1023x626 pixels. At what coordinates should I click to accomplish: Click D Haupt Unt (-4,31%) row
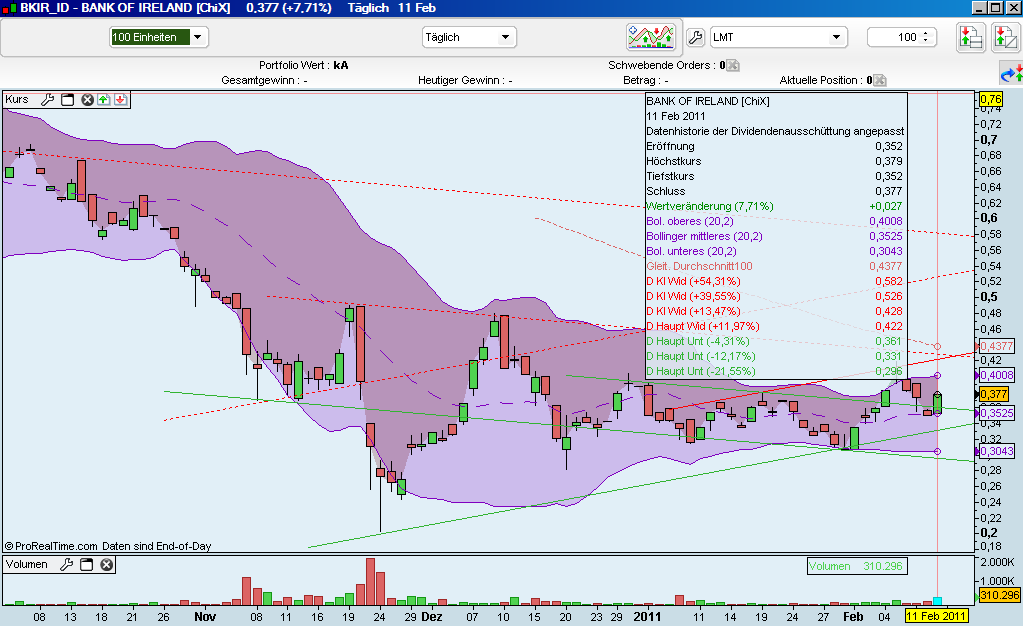point(774,341)
